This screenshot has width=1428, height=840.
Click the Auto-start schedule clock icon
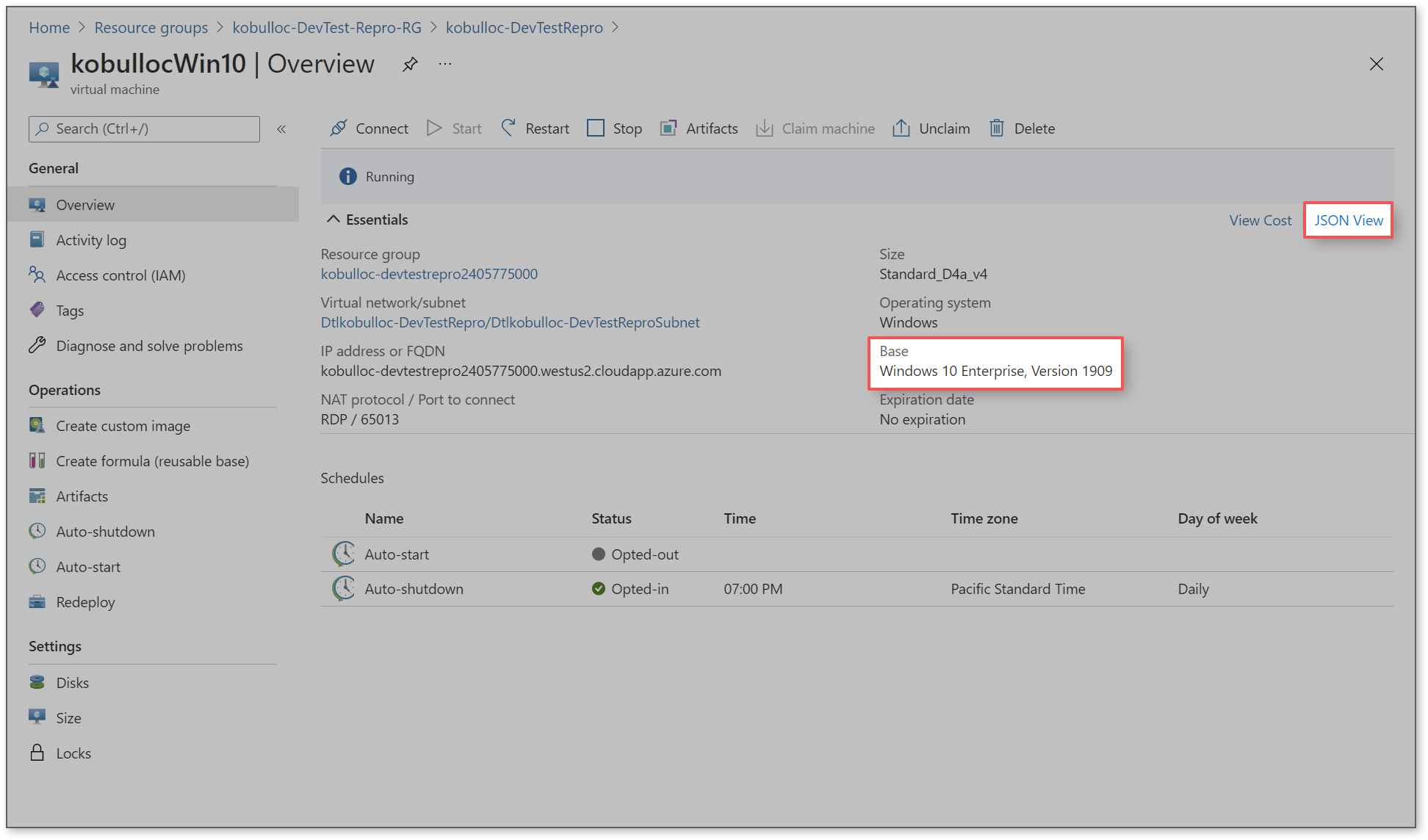pos(343,554)
